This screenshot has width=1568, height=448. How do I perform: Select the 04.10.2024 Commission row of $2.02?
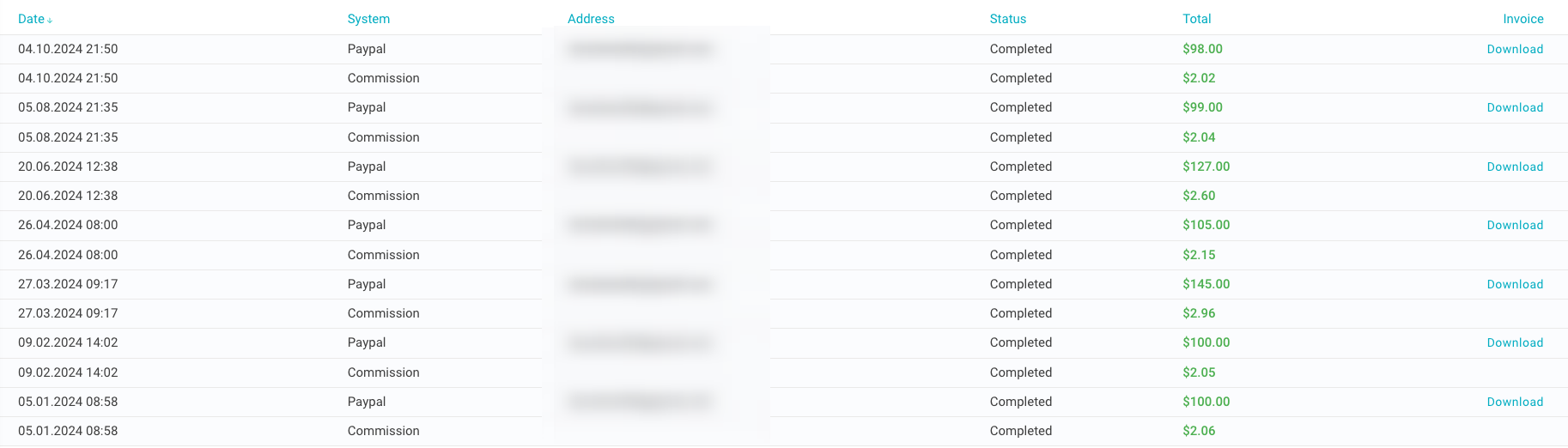pos(784,78)
